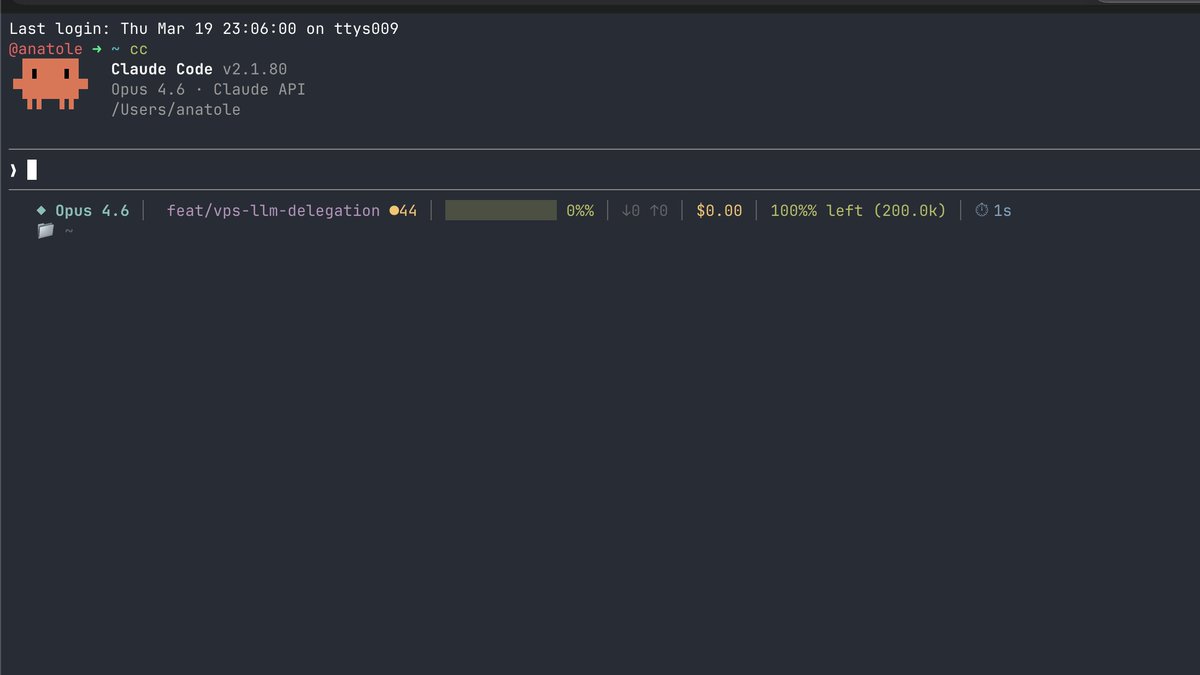Click the yellow dot before 44
Screen dimensions: 1200x675
coord(394,211)
